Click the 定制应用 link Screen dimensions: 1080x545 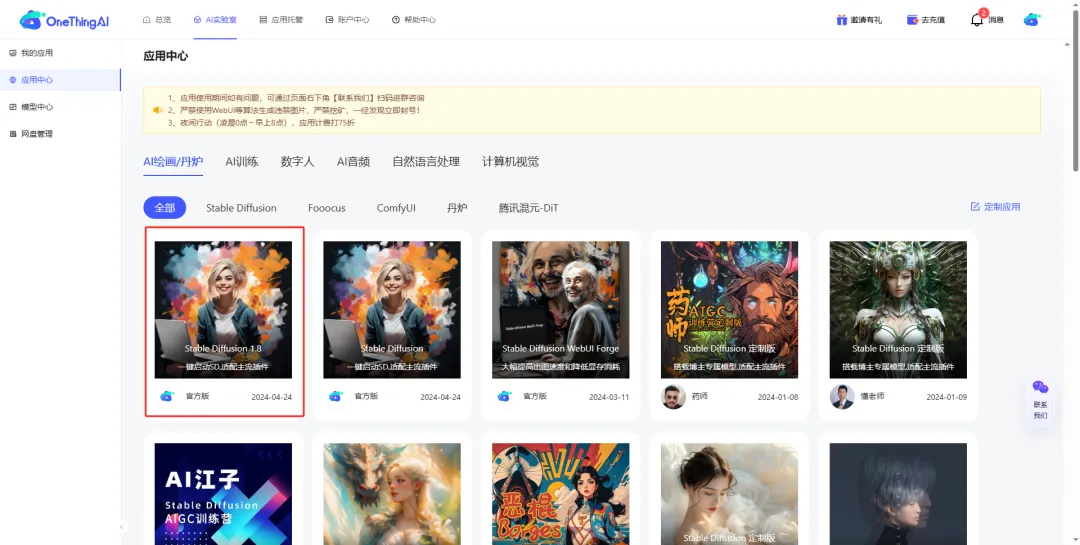[x=995, y=207]
